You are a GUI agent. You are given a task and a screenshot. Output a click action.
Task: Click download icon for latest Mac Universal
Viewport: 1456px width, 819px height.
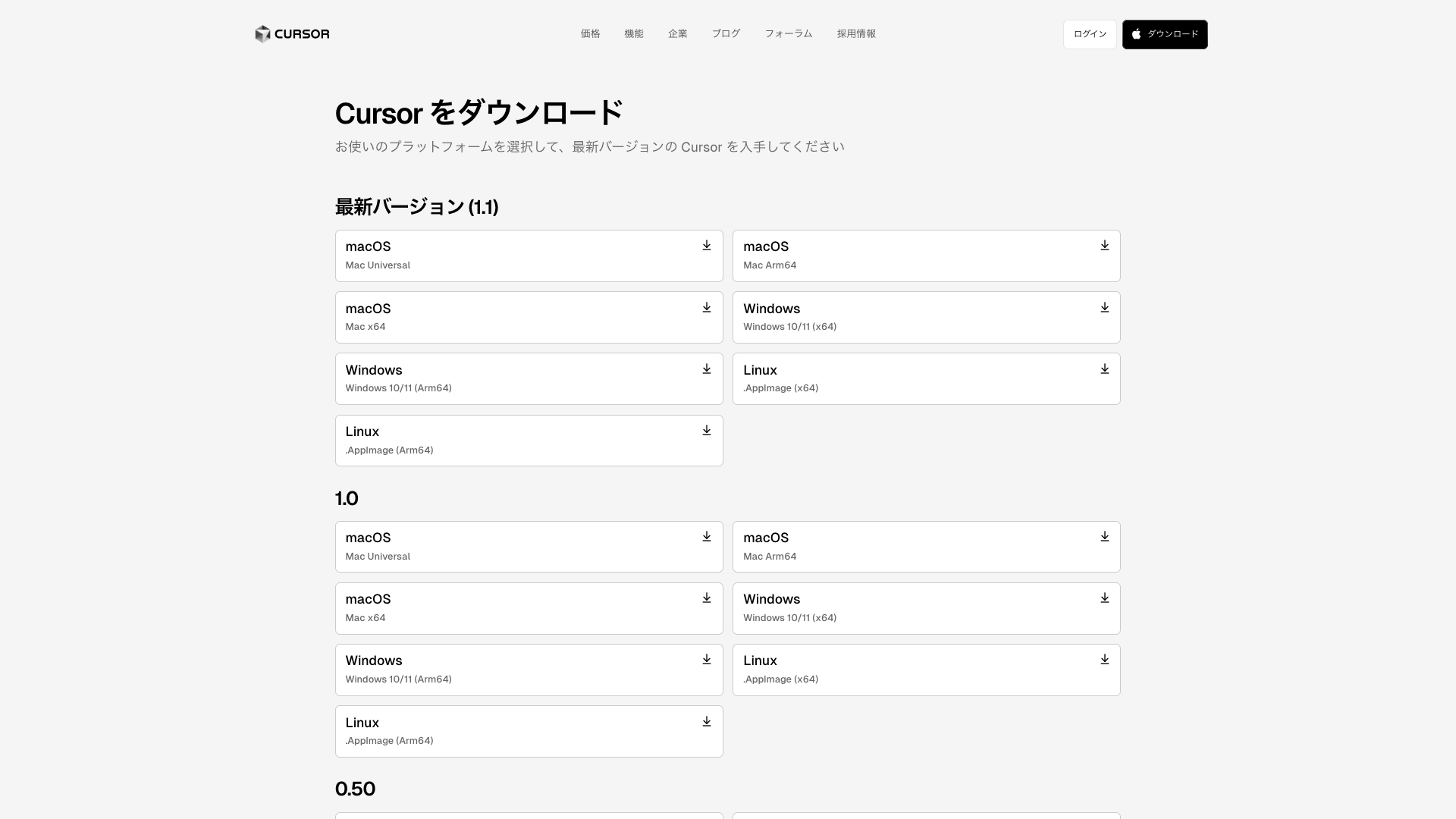click(x=707, y=246)
